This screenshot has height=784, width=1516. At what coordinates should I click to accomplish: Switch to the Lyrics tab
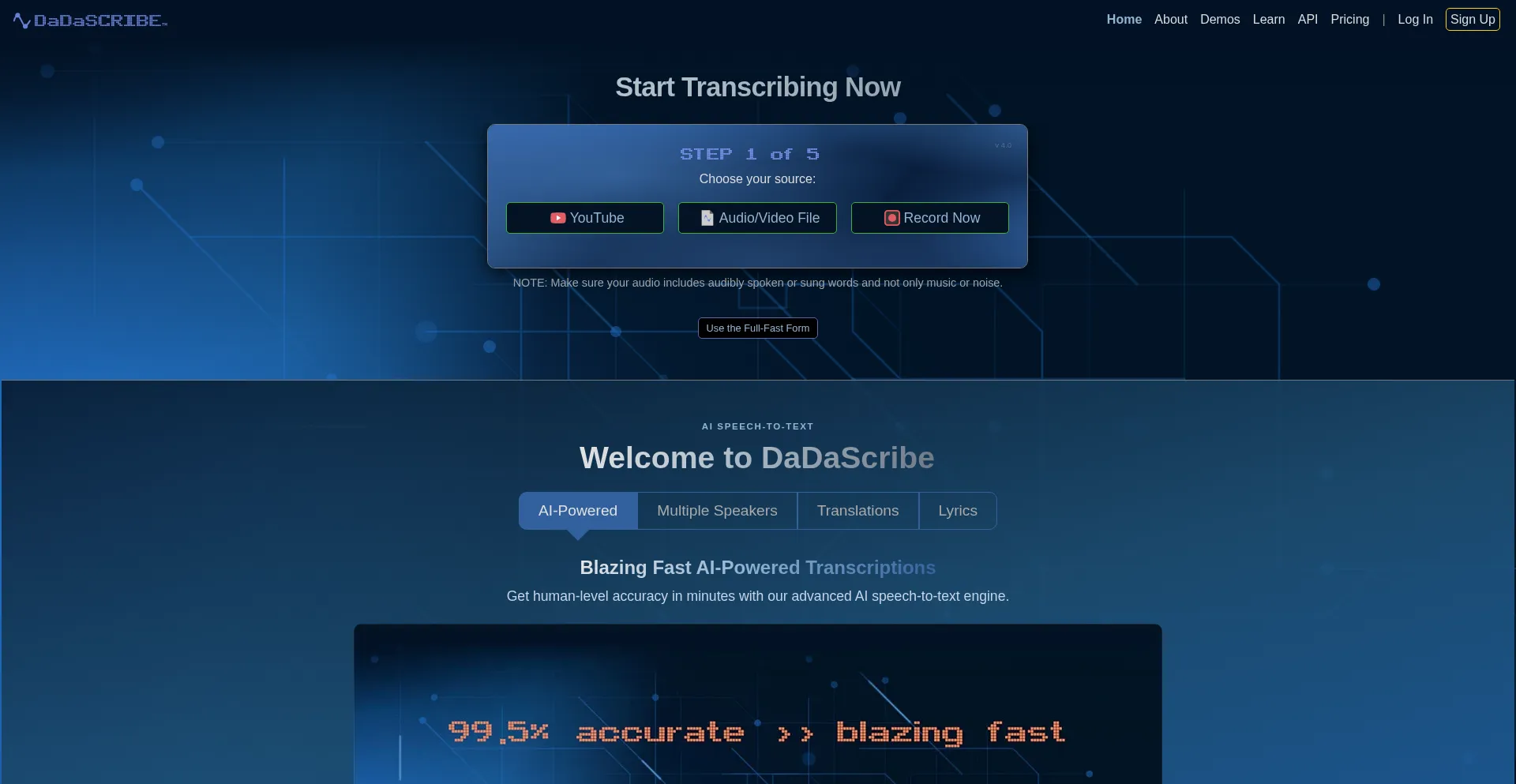click(x=958, y=511)
